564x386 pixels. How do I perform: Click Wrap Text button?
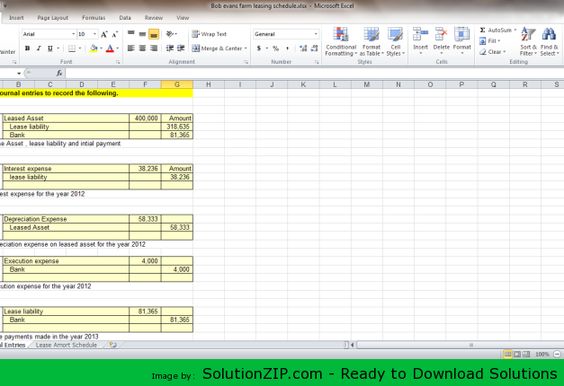pyautogui.click(x=209, y=34)
